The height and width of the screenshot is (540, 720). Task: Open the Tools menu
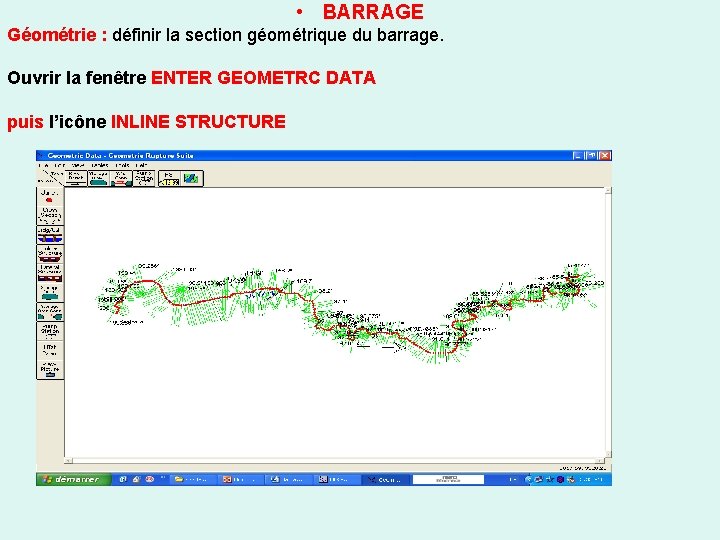pyautogui.click(x=122, y=165)
